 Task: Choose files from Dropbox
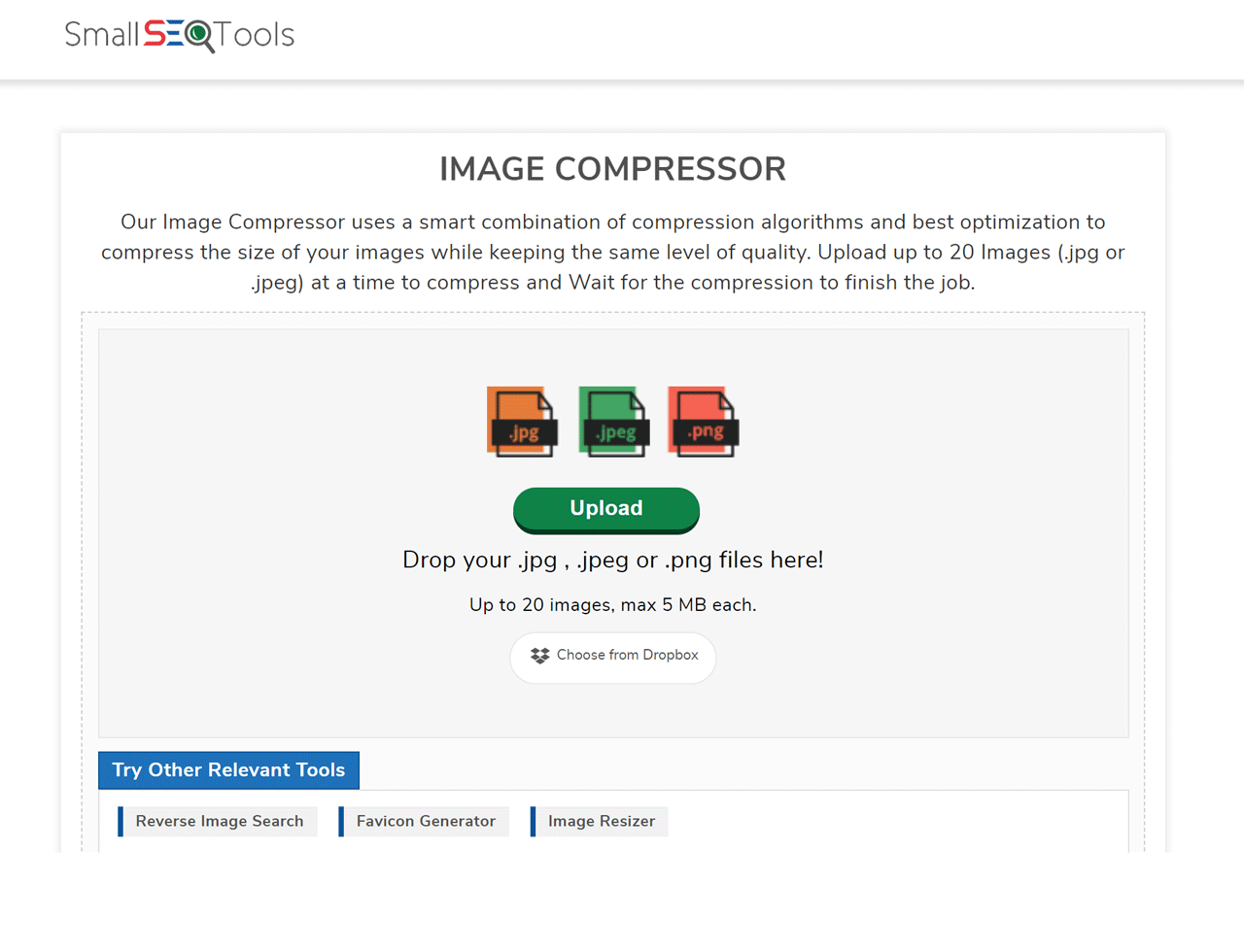point(612,657)
